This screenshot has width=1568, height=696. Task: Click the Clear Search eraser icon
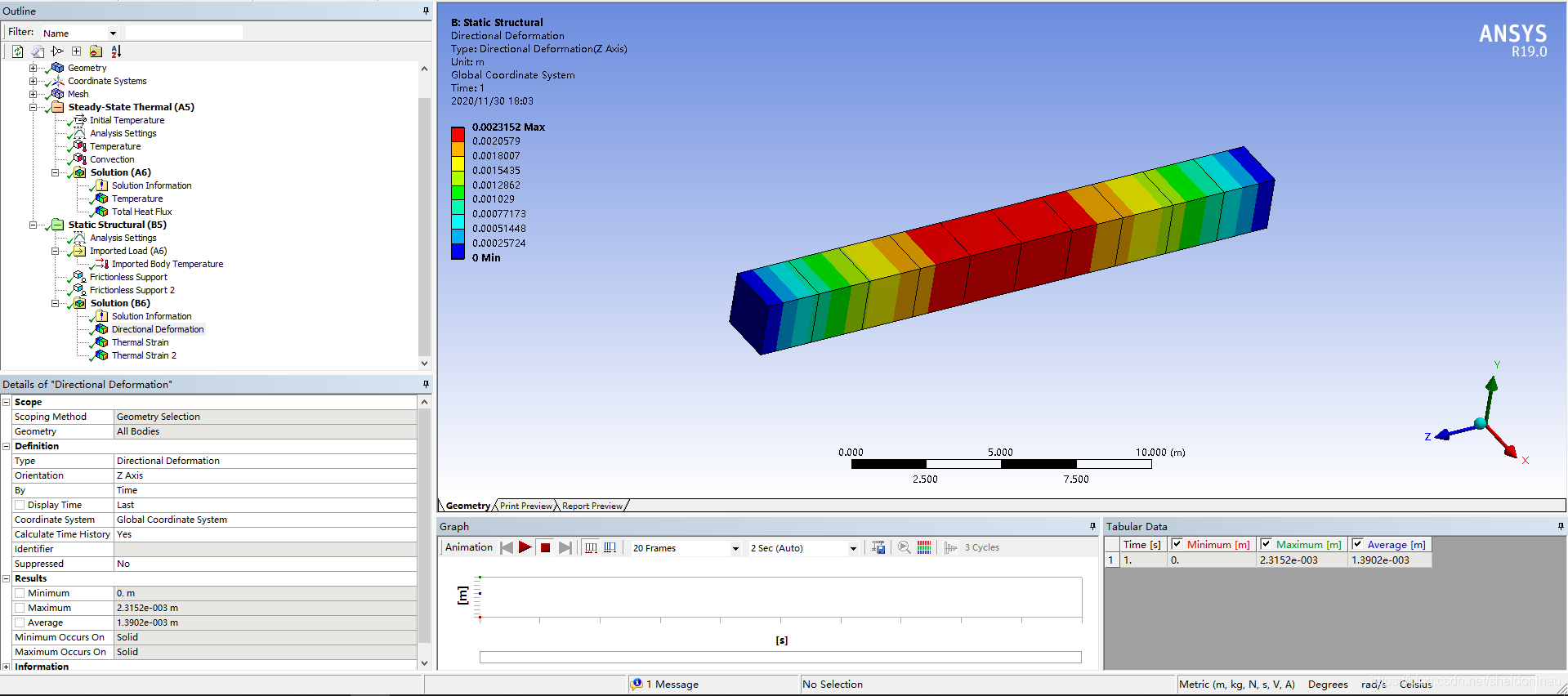coord(38,51)
